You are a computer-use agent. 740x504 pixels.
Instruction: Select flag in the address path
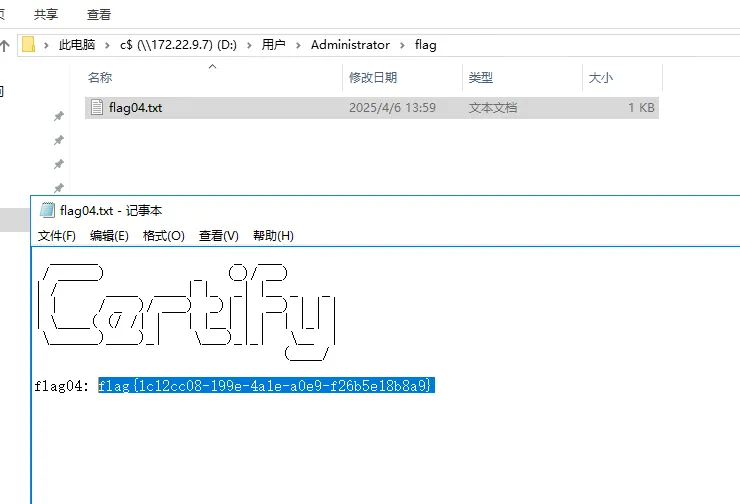click(426, 45)
